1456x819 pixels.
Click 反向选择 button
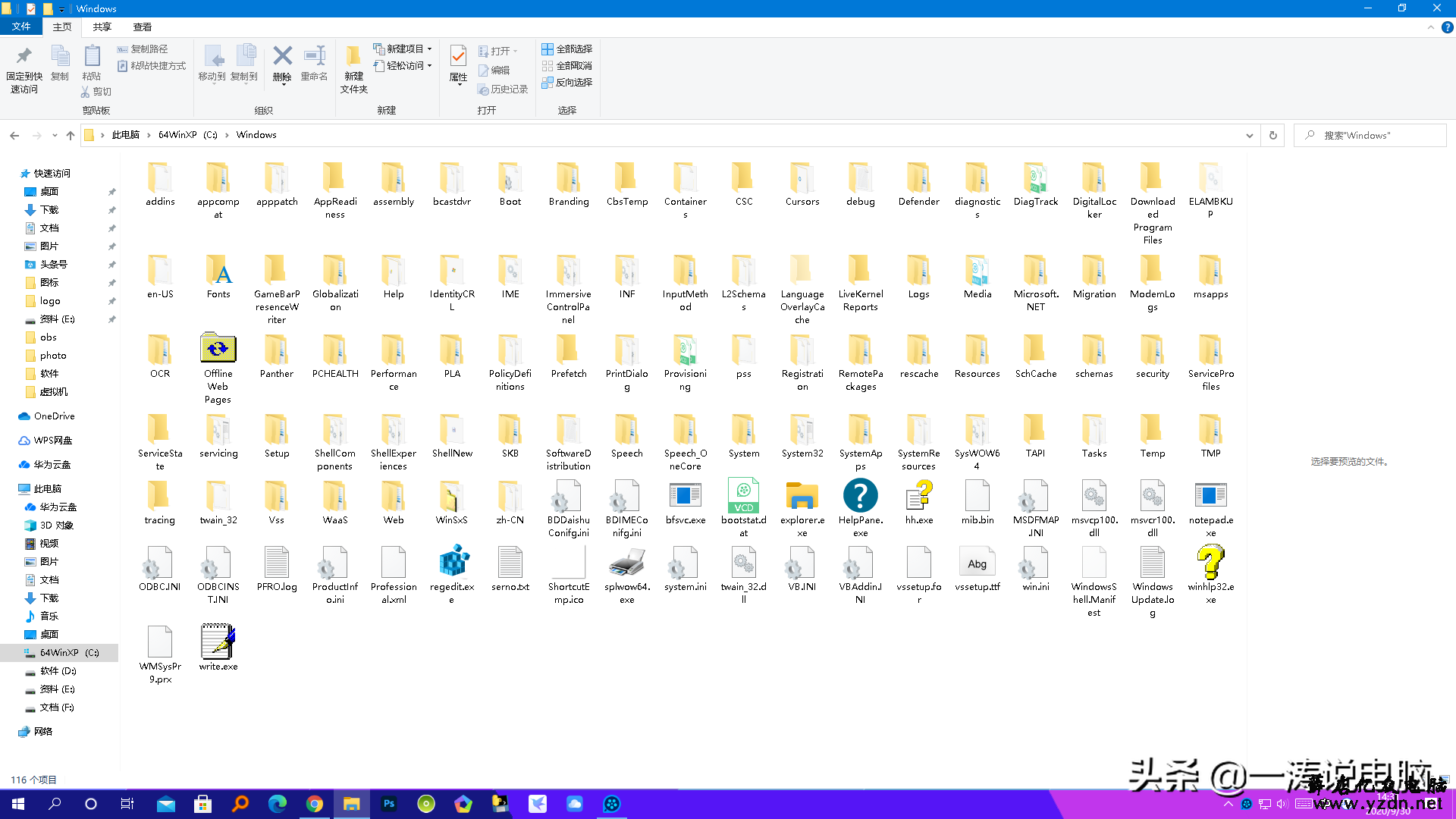(x=566, y=82)
